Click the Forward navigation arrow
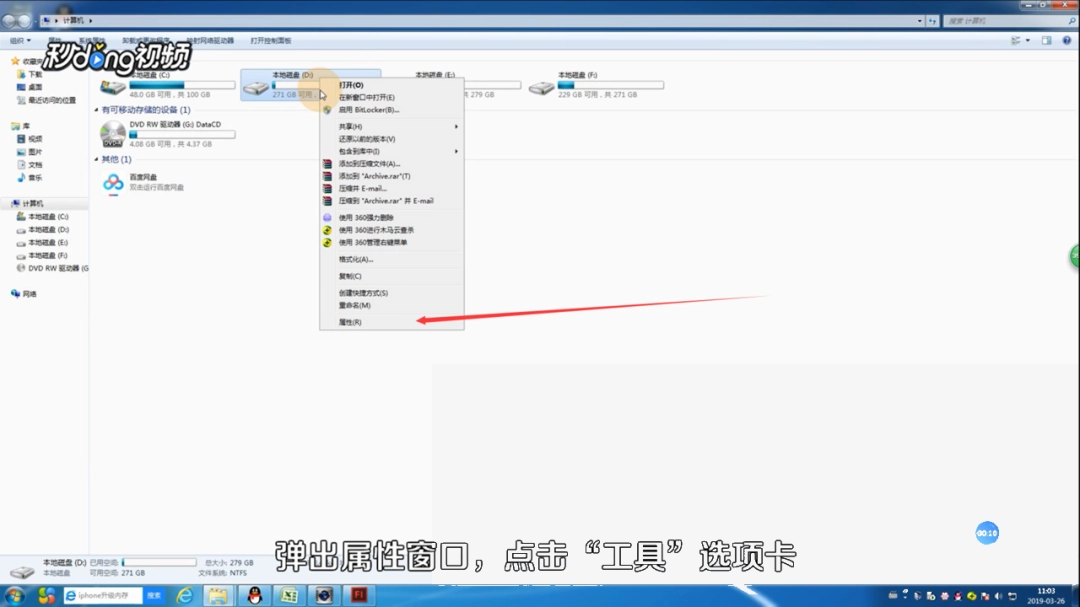Screen dimensions: 1080x607 (24, 21)
